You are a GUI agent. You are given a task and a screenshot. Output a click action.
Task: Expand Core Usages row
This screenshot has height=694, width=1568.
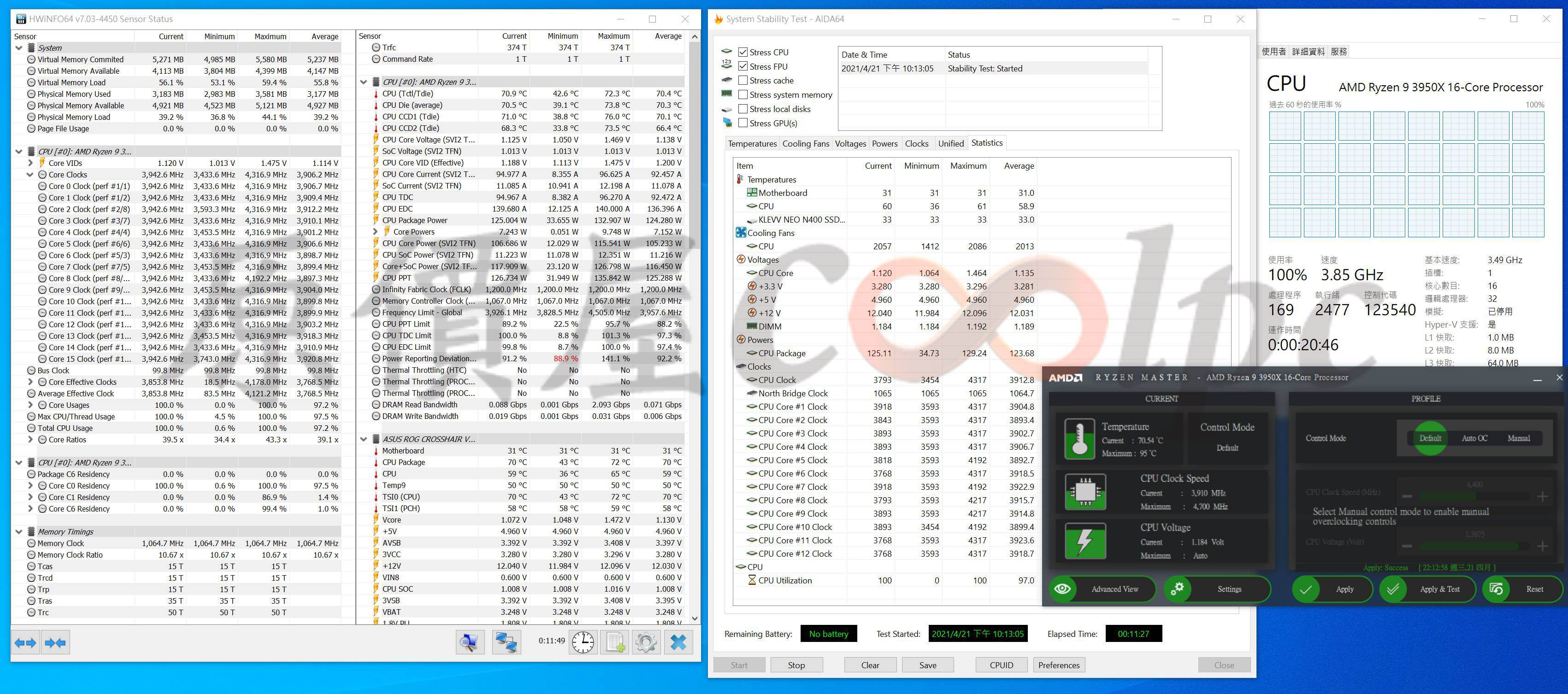click(30, 406)
